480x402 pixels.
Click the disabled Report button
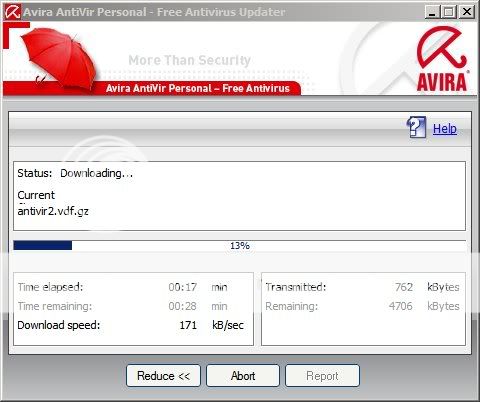322,376
